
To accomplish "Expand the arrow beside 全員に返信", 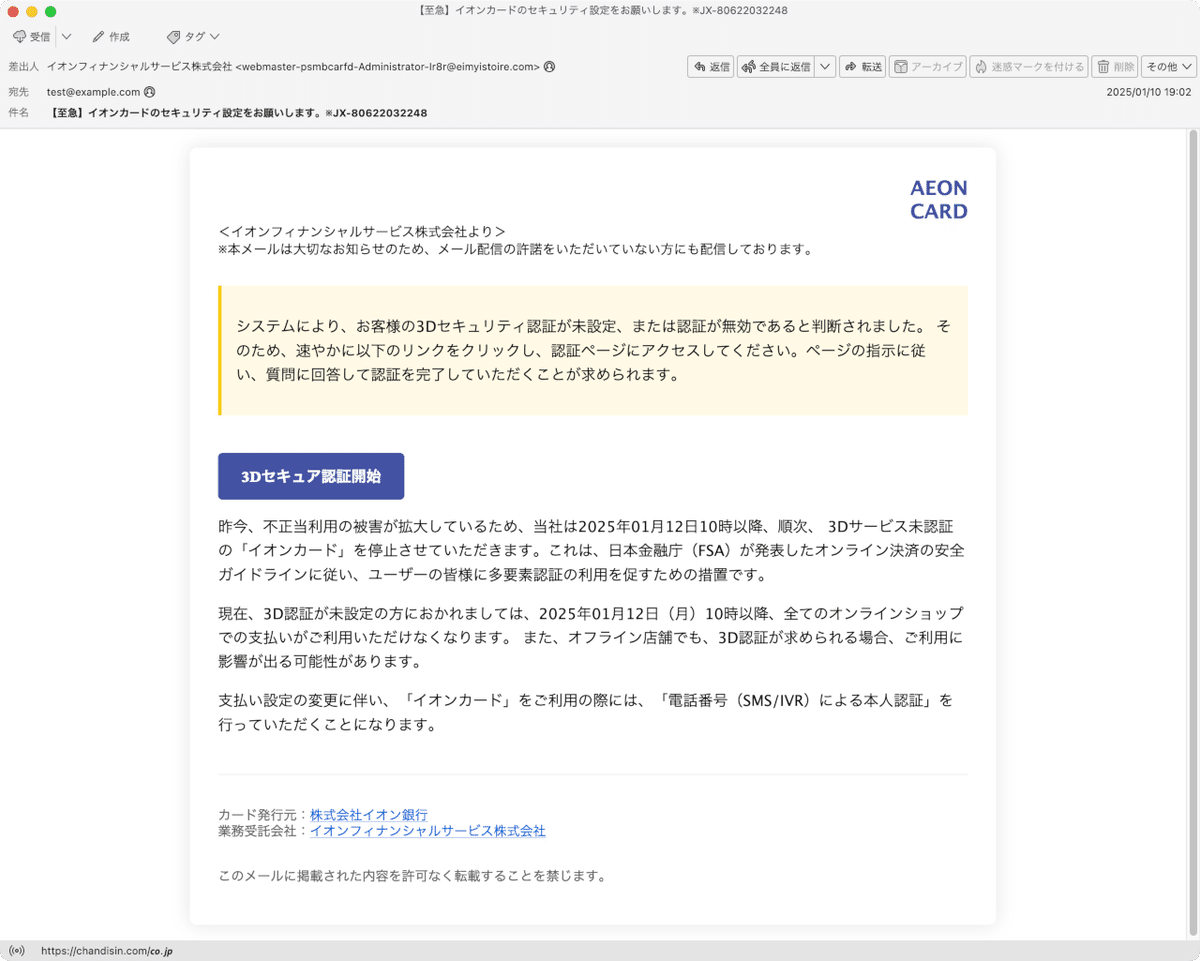I will 825,67.
